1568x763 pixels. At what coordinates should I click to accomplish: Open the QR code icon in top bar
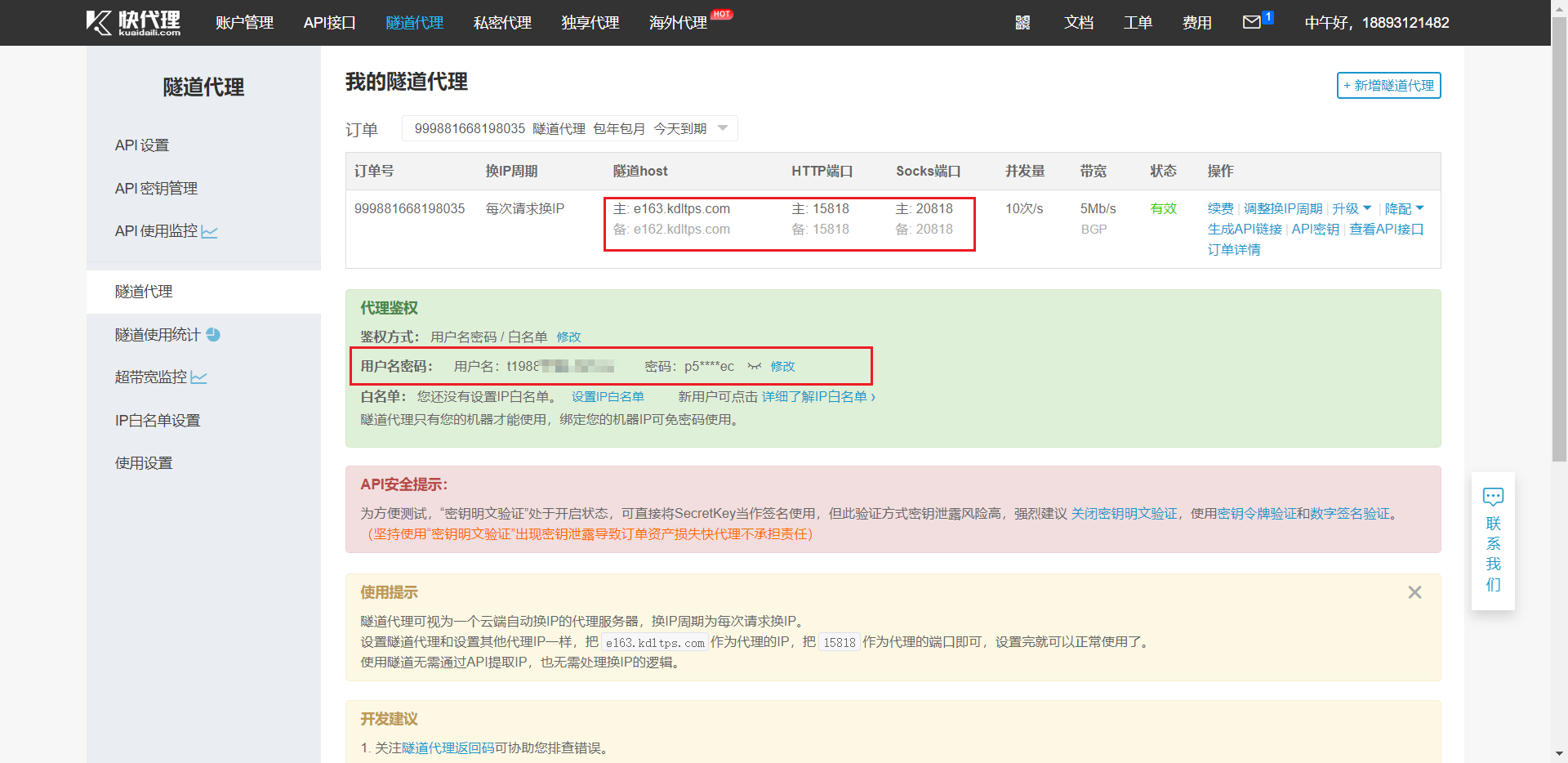[x=1022, y=23]
